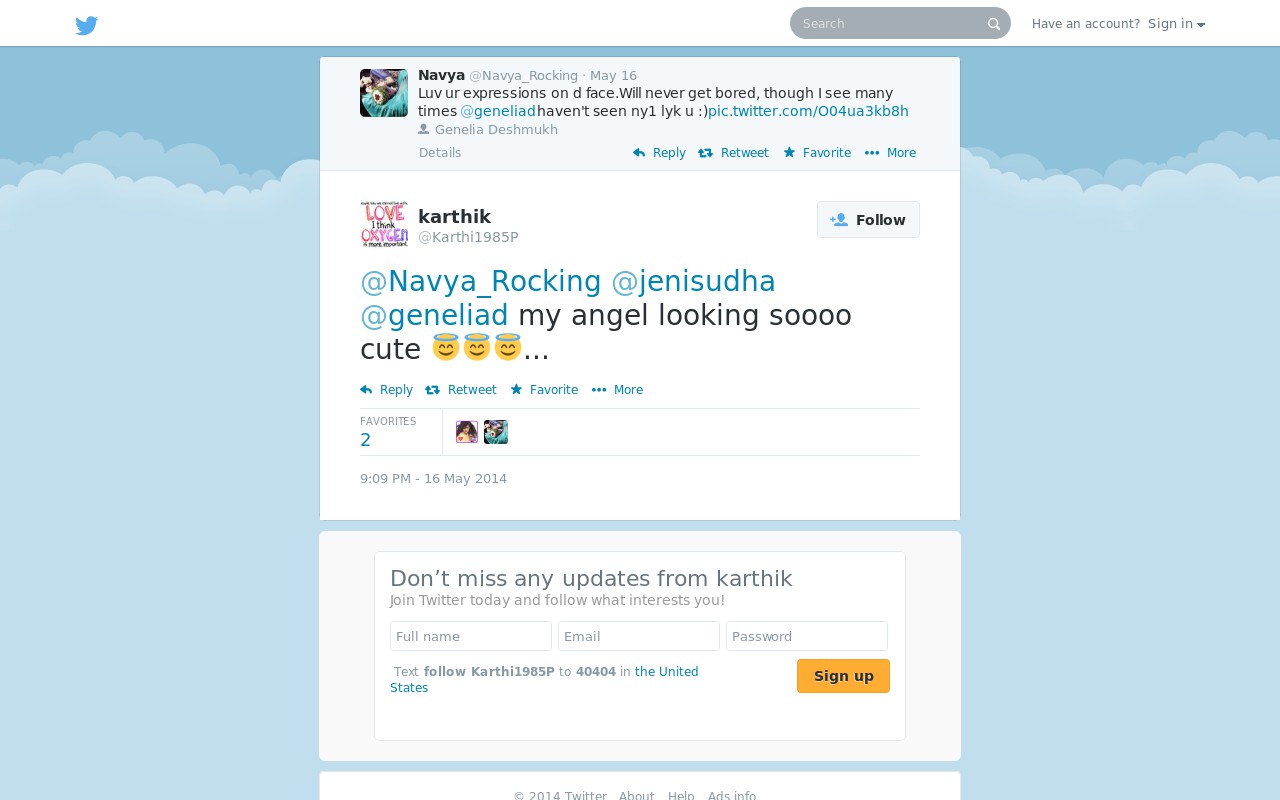The height and width of the screenshot is (800, 1280).
Task: Reply to Navya's tweet
Action: pos(659,153)
